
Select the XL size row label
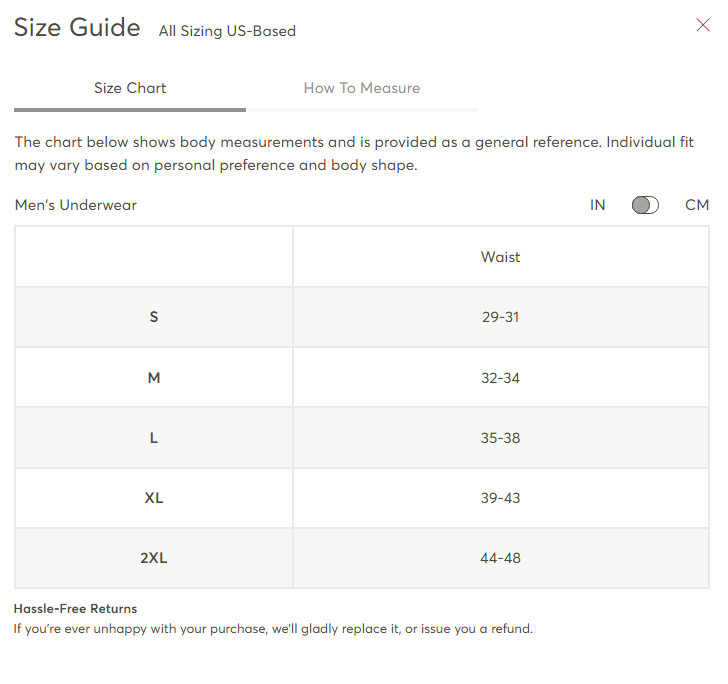click(154, 498)
